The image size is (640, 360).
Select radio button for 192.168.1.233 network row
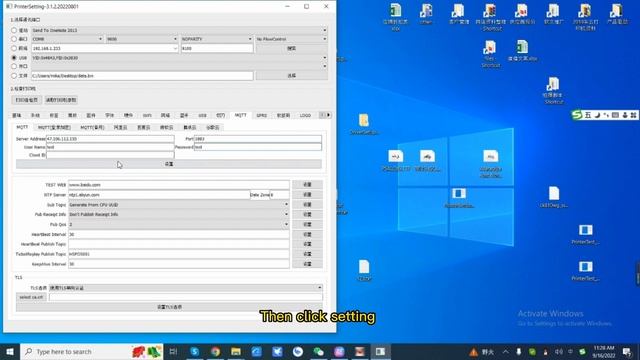coord(14,48)
